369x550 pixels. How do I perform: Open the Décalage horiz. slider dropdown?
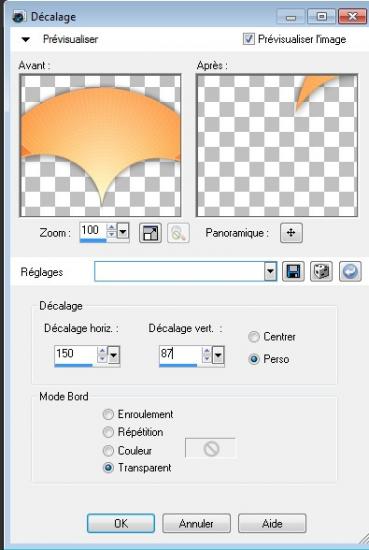[114, 355]
